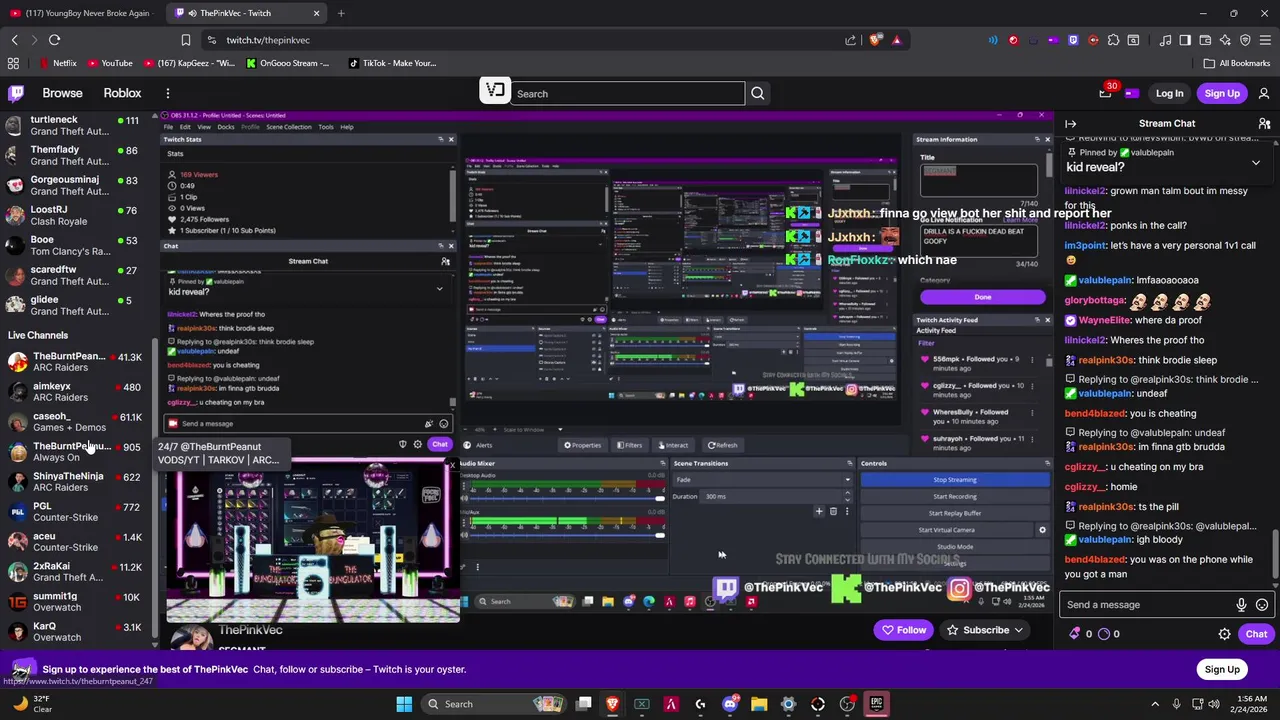Toggle the browser sidebar panel
Screen dimensions: 1280x720
click(x=1185, y=40)
